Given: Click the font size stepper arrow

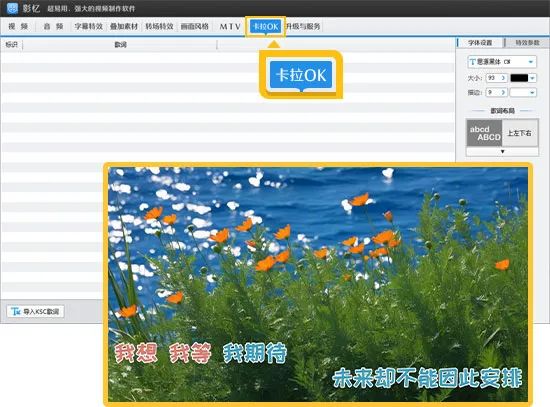Looking at the screenshot, I should (x=503, y=78).
